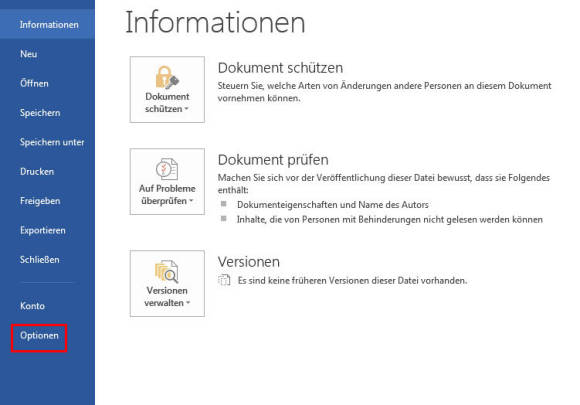Click the versions magnifier documents icon
Viewport: 580px width, 405px height.
coord(167,271)
